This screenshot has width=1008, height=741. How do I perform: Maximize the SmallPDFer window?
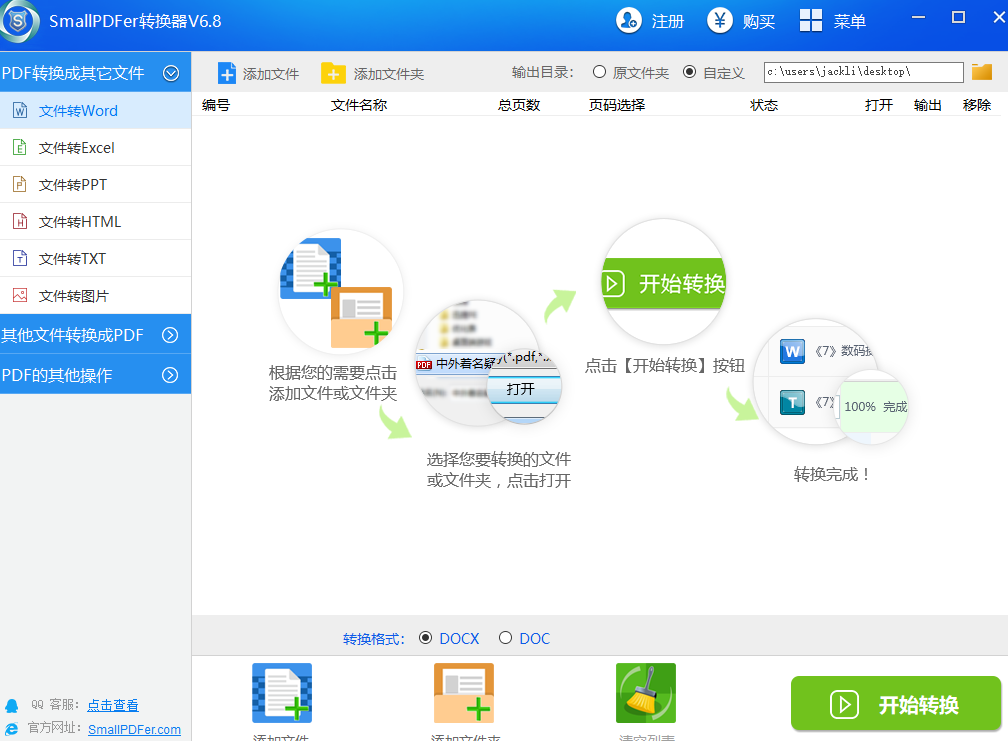958,17
